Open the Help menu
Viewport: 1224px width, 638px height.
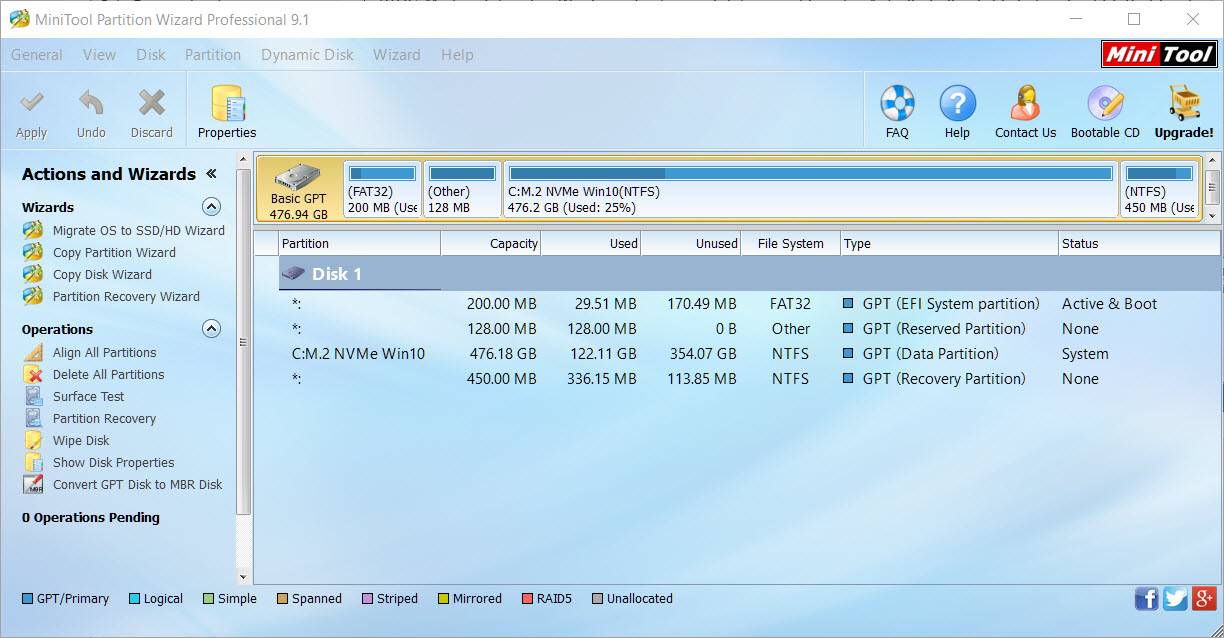point(457,55)
